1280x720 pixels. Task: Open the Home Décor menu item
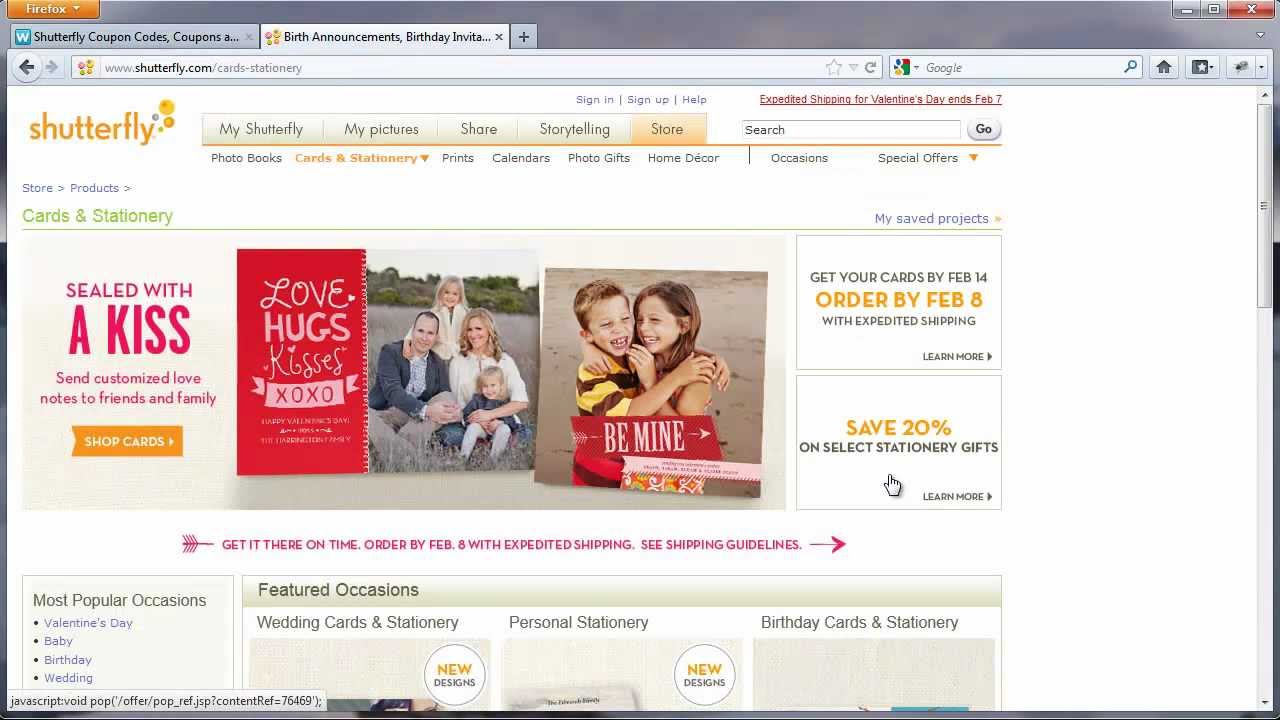point(683,158)
